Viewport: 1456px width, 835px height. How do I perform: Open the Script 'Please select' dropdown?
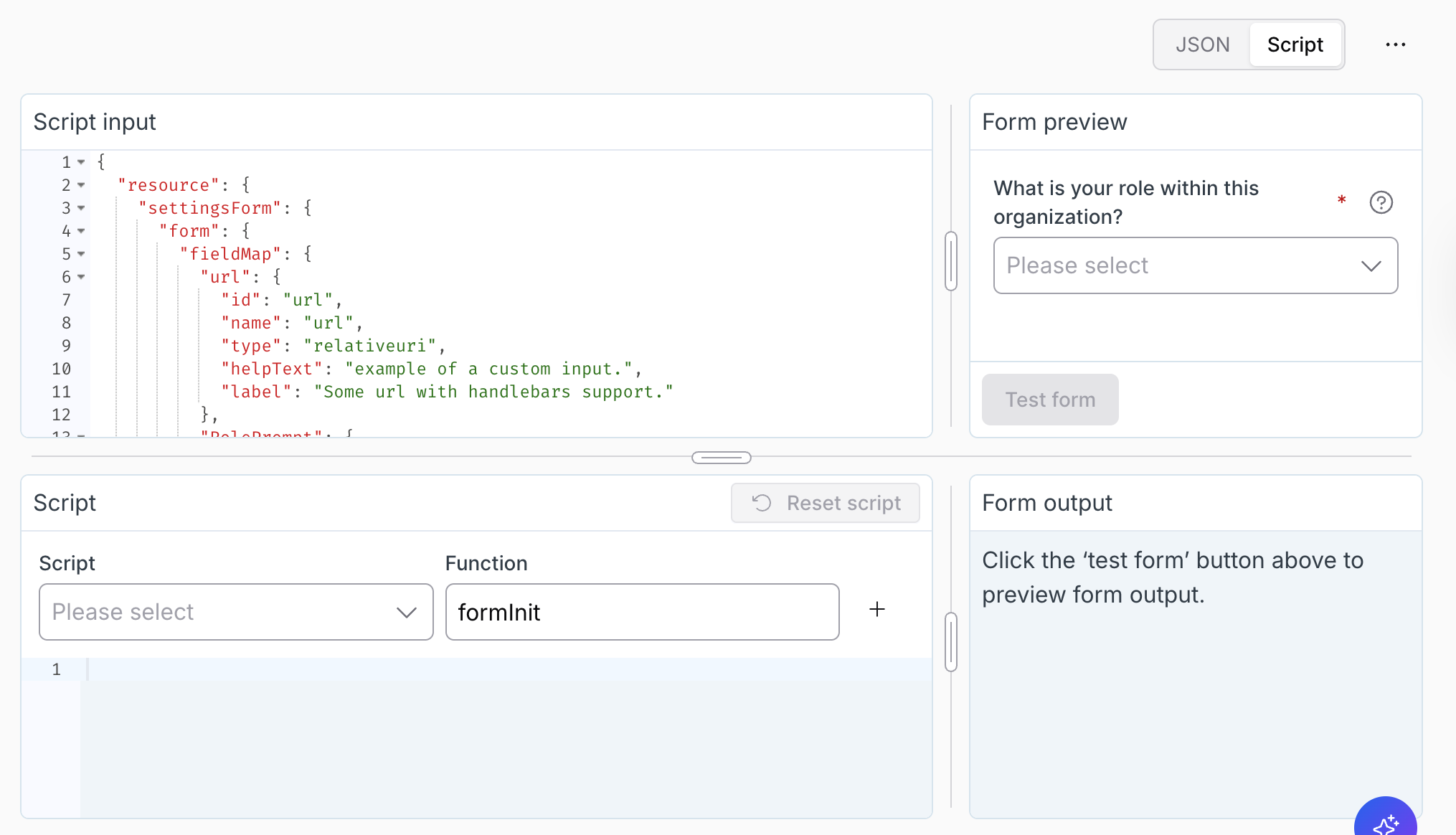click(236, 612)
